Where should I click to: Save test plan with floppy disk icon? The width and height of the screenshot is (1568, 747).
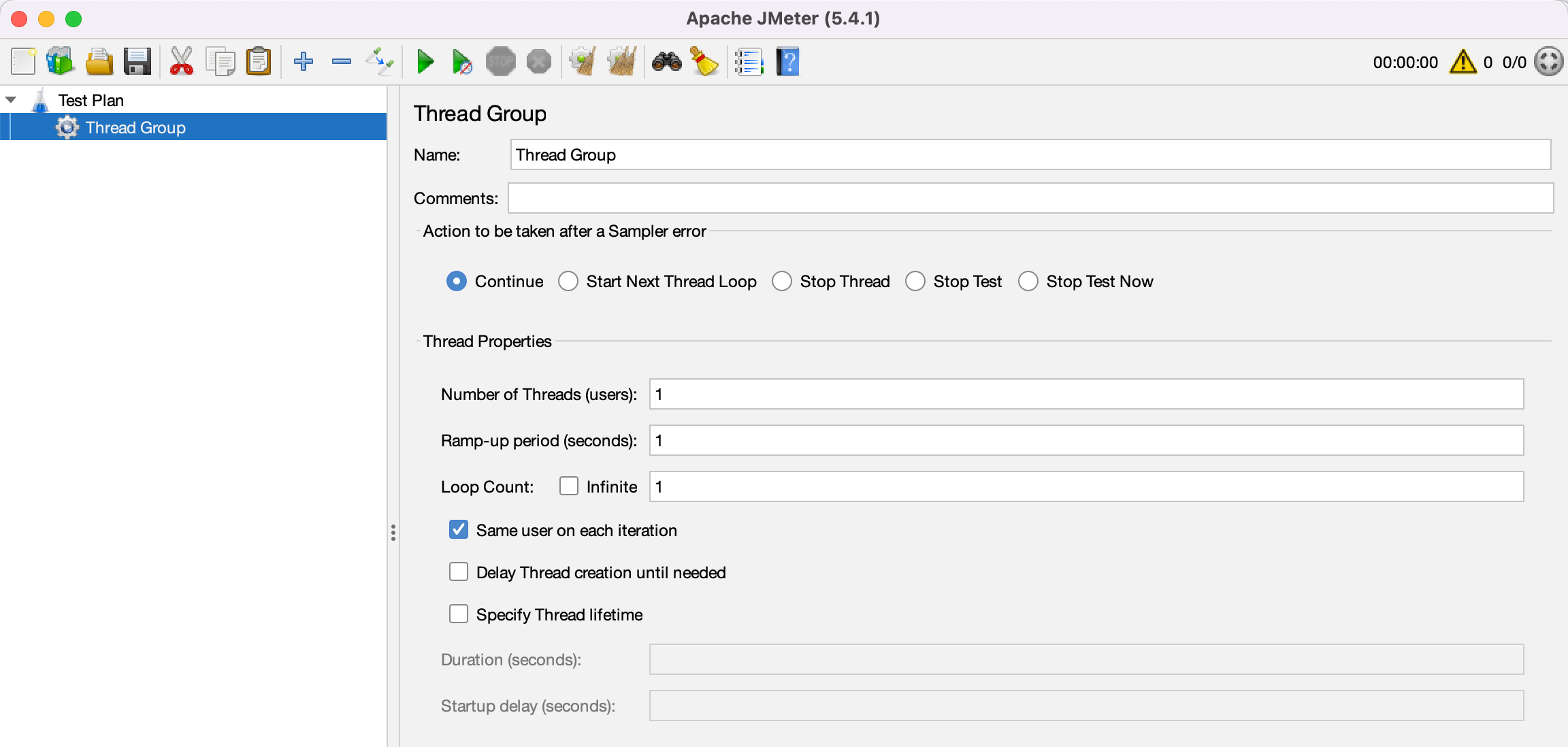click(137, 62)
